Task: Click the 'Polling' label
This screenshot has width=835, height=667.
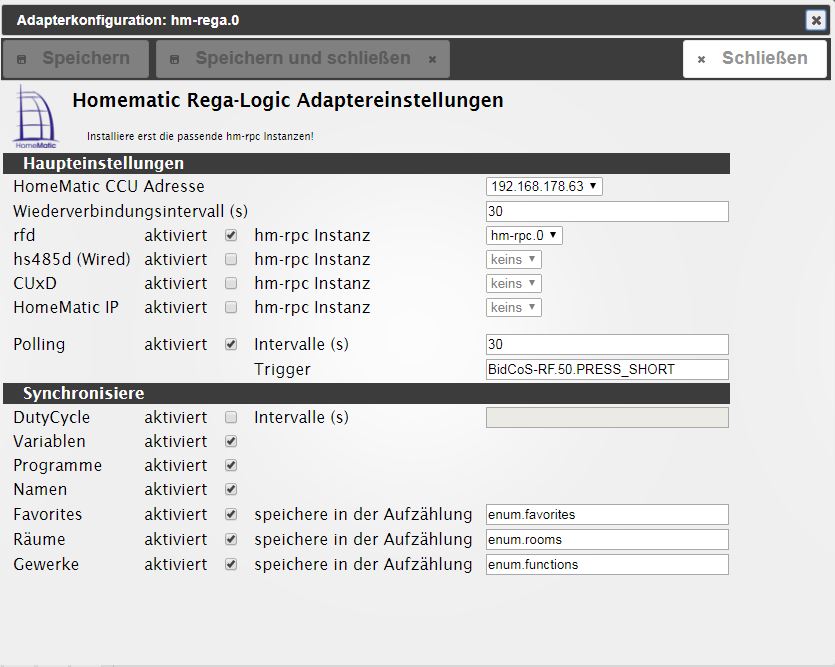Action: coord(39,344)
